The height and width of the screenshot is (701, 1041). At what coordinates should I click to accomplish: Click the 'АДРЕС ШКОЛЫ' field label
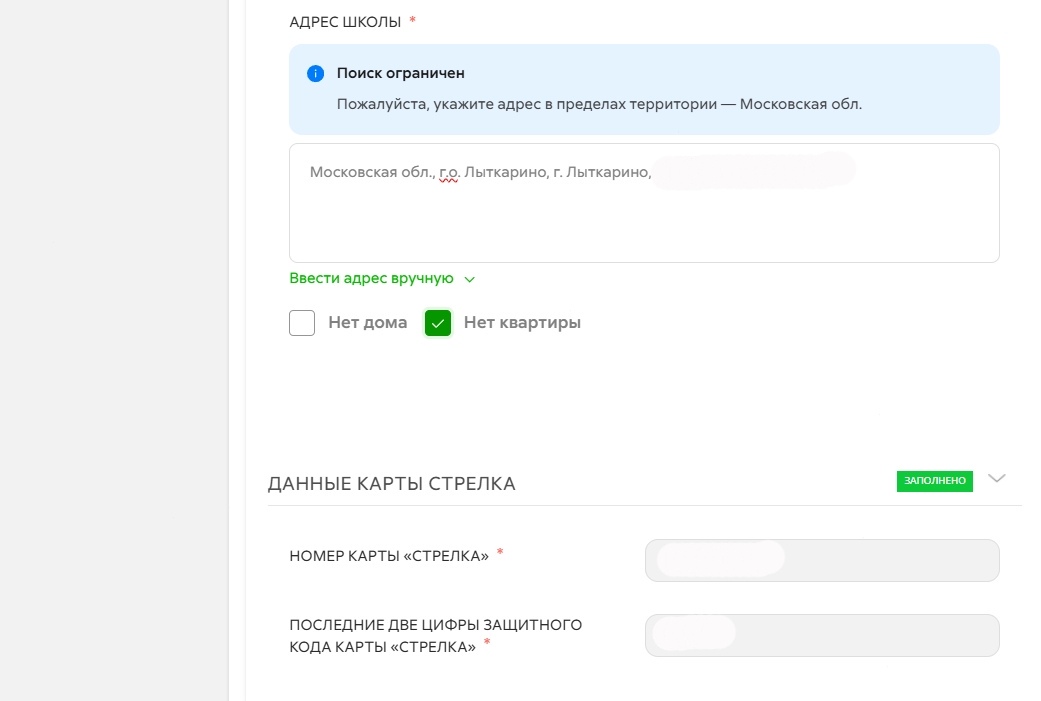345,21
